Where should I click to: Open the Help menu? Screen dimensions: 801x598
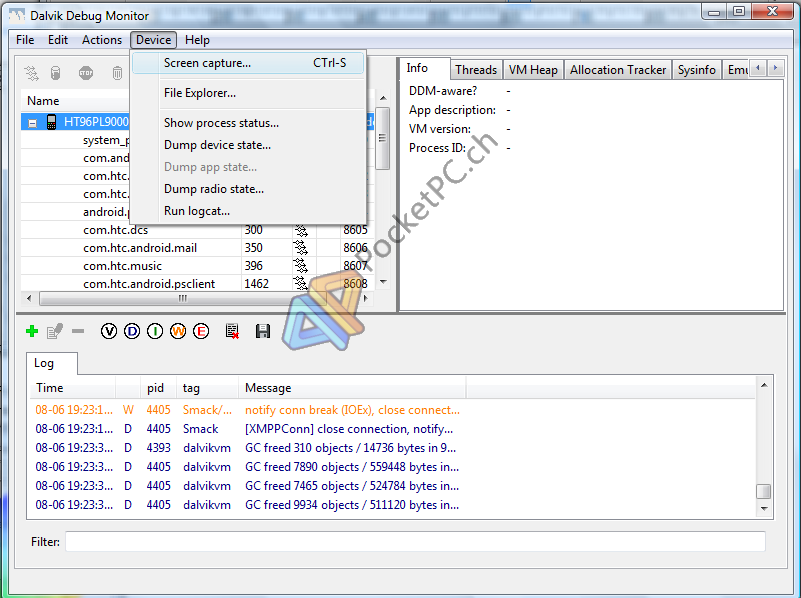point(197,40)
